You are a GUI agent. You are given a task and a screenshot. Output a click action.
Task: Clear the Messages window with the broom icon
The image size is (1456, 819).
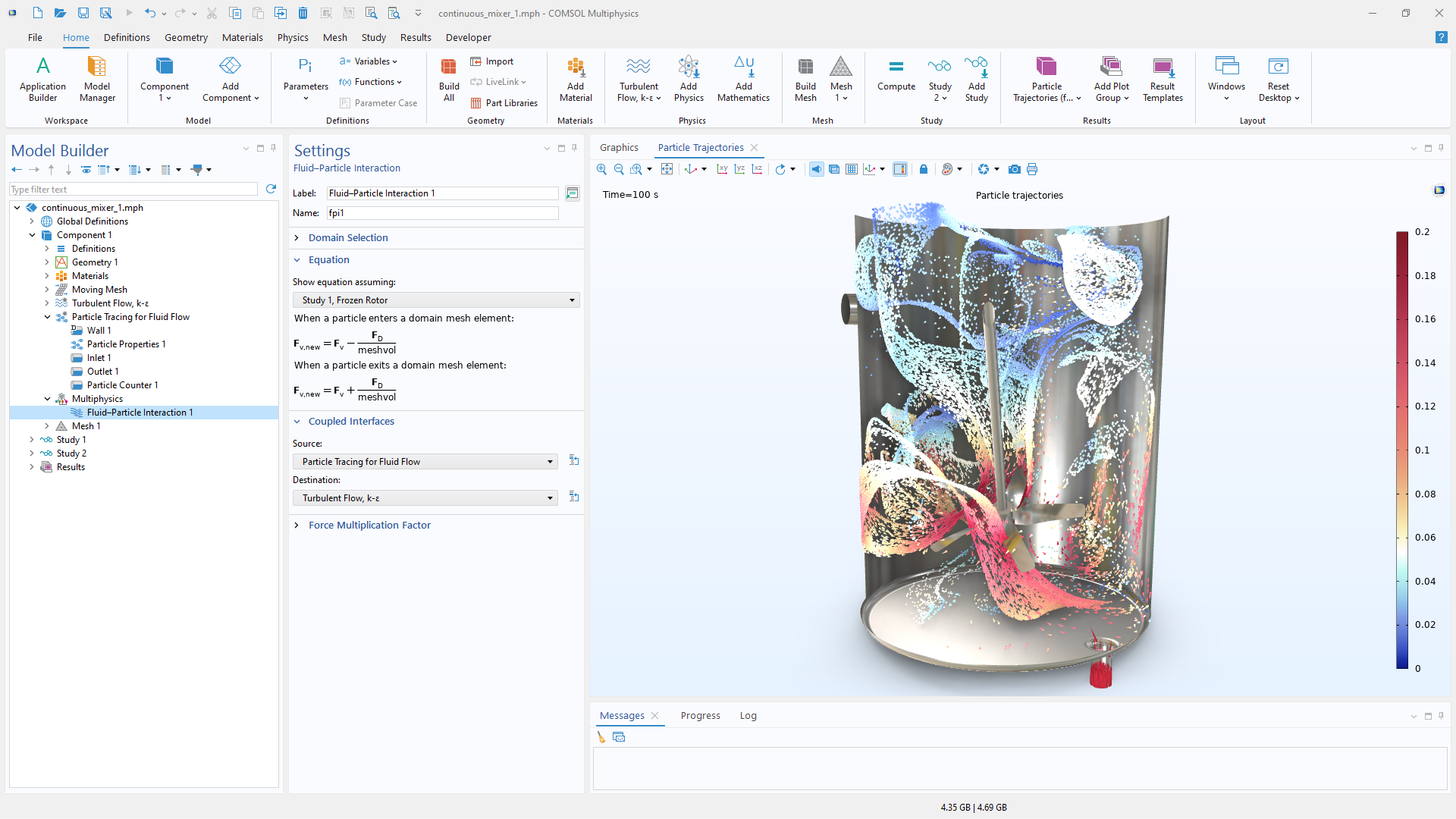[601, 737]
